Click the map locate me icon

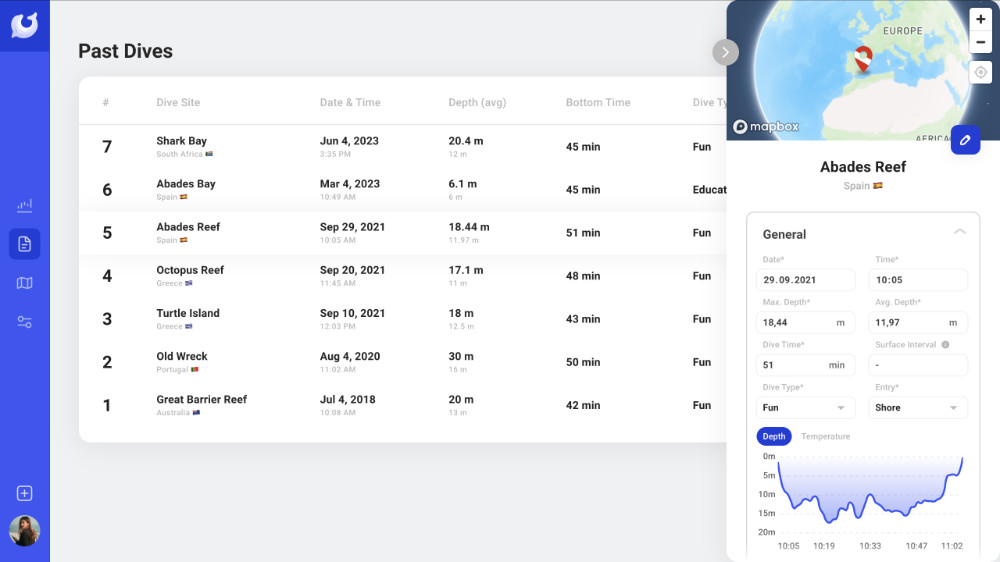pyautogui.click(x=981, y=72)
